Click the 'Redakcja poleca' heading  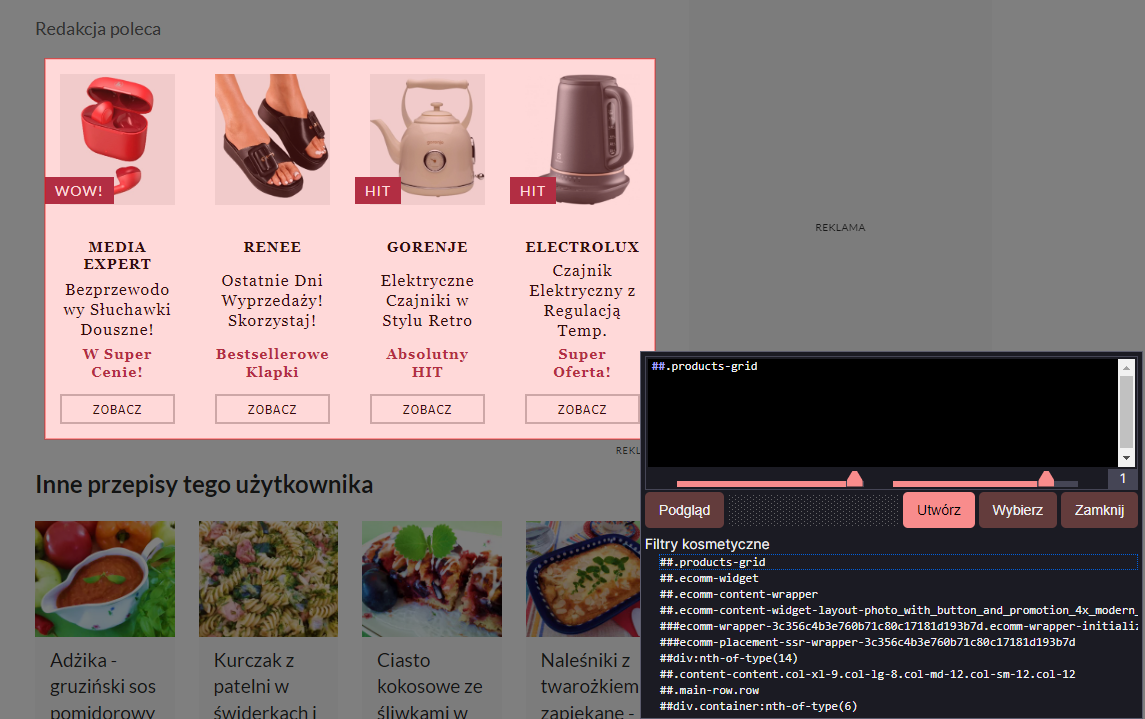98,29
